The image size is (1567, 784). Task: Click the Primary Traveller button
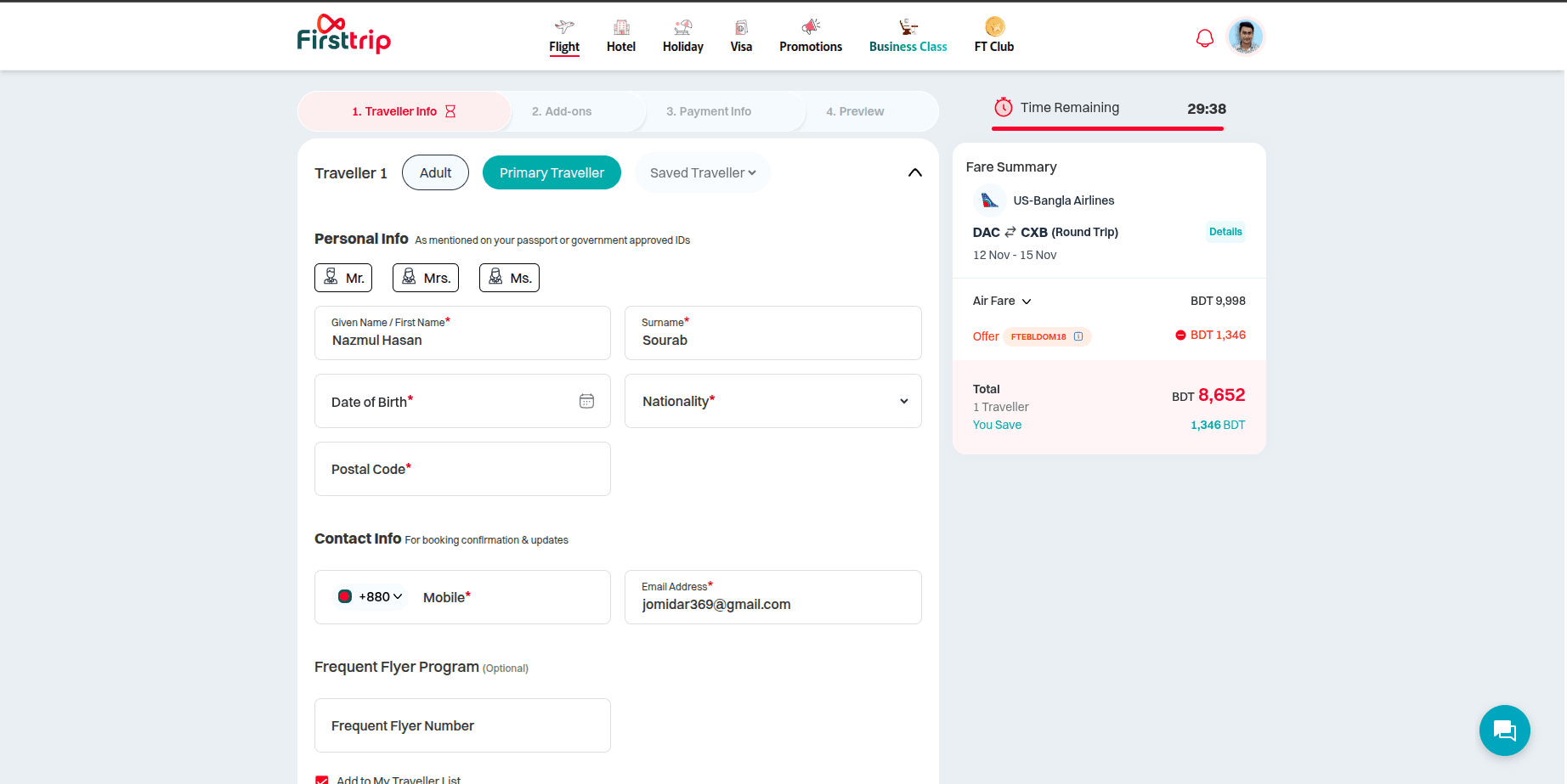pyautogui.click(x=552, y=173)
